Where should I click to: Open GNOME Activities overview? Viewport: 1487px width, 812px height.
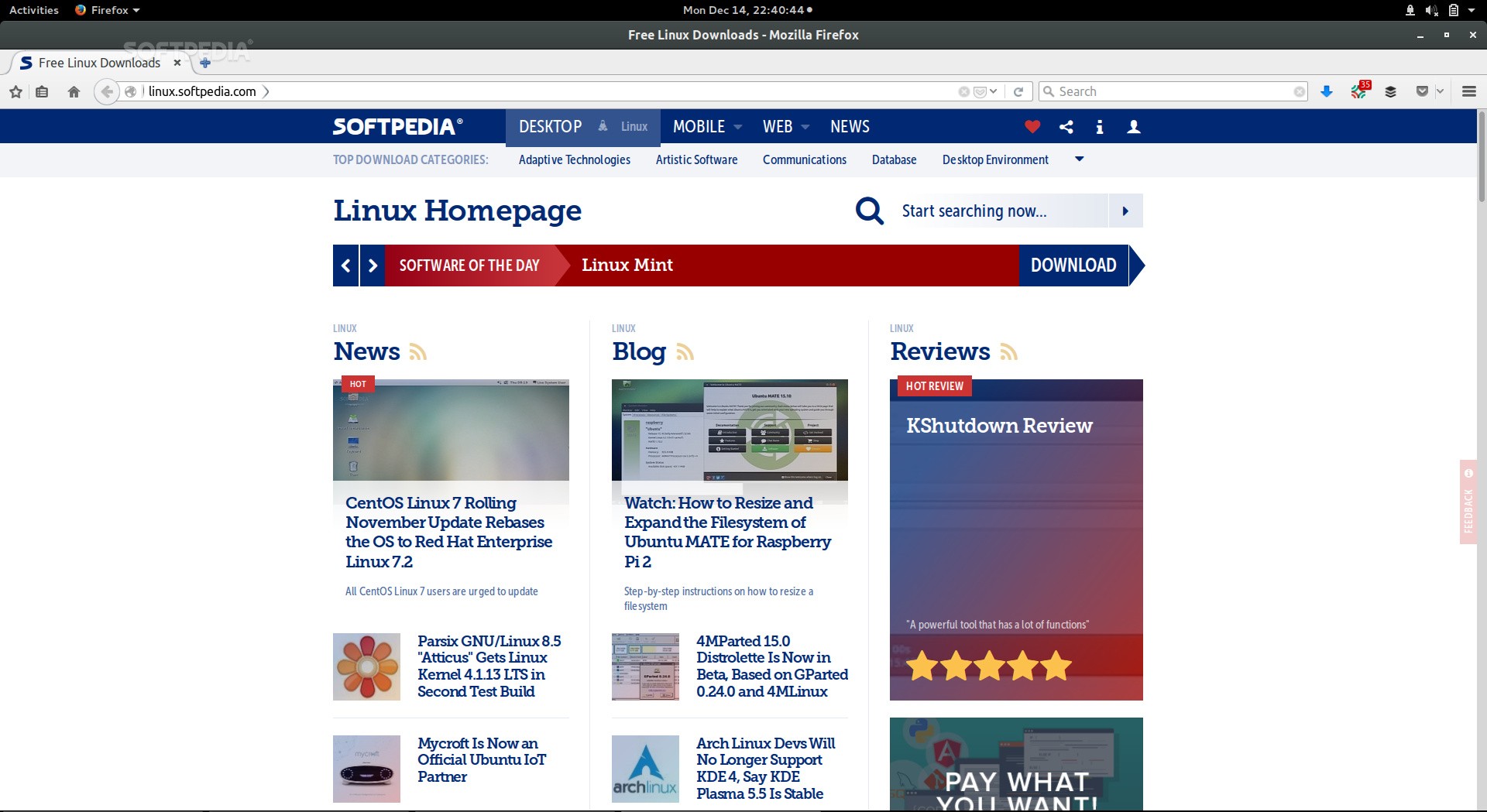pyautogui.click(x=34, y=10)
